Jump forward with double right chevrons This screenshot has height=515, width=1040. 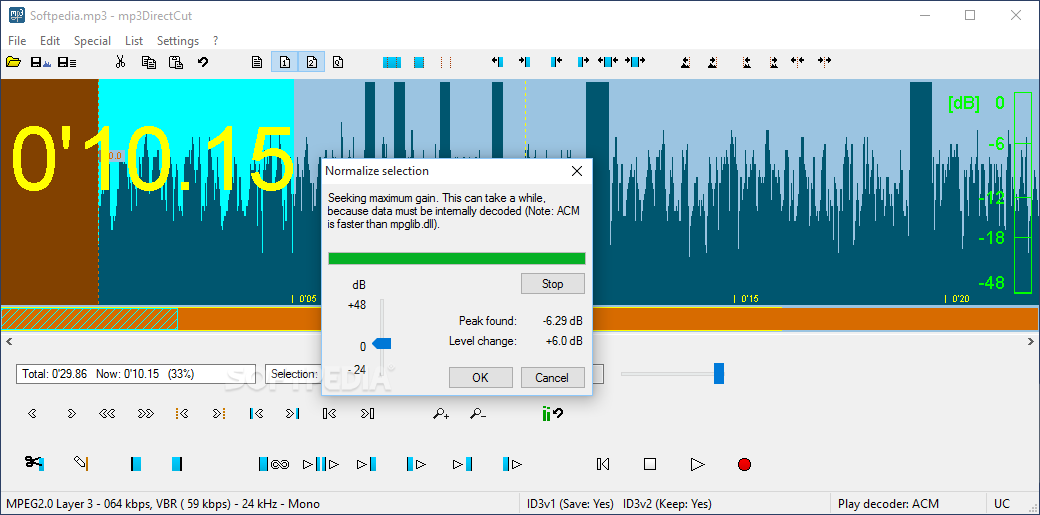click(145, 413)
